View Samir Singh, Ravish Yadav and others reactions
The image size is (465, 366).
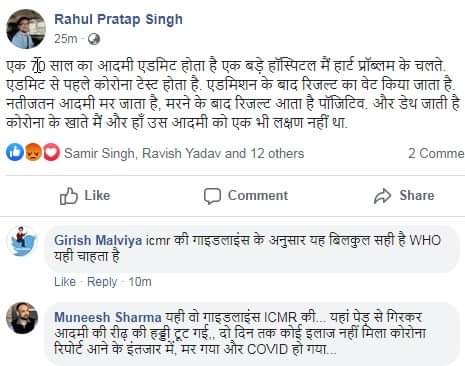pos(184,153)
